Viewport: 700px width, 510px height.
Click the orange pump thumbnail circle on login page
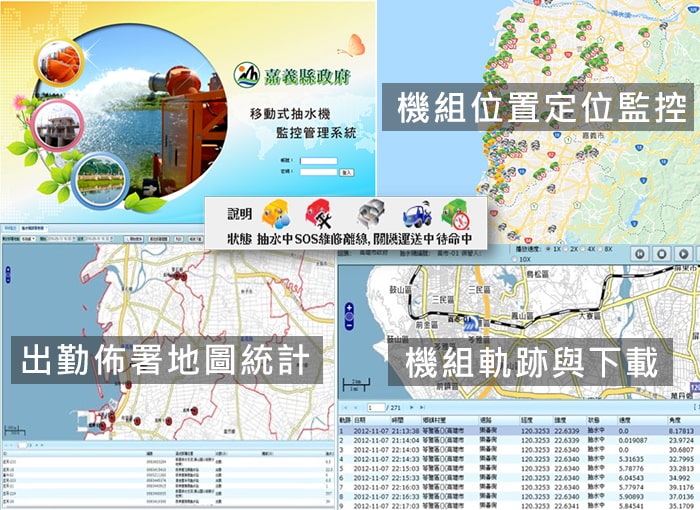tap(59, 62)
